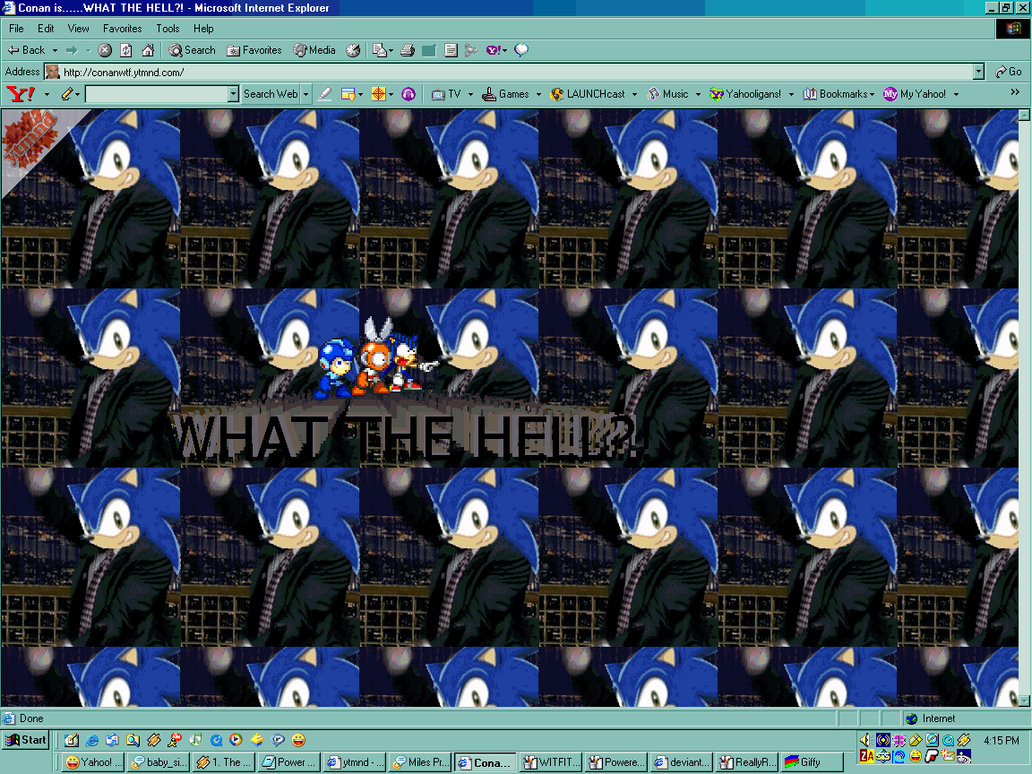Switch to the Miles Pr... taskbar window

coord(420,762)
